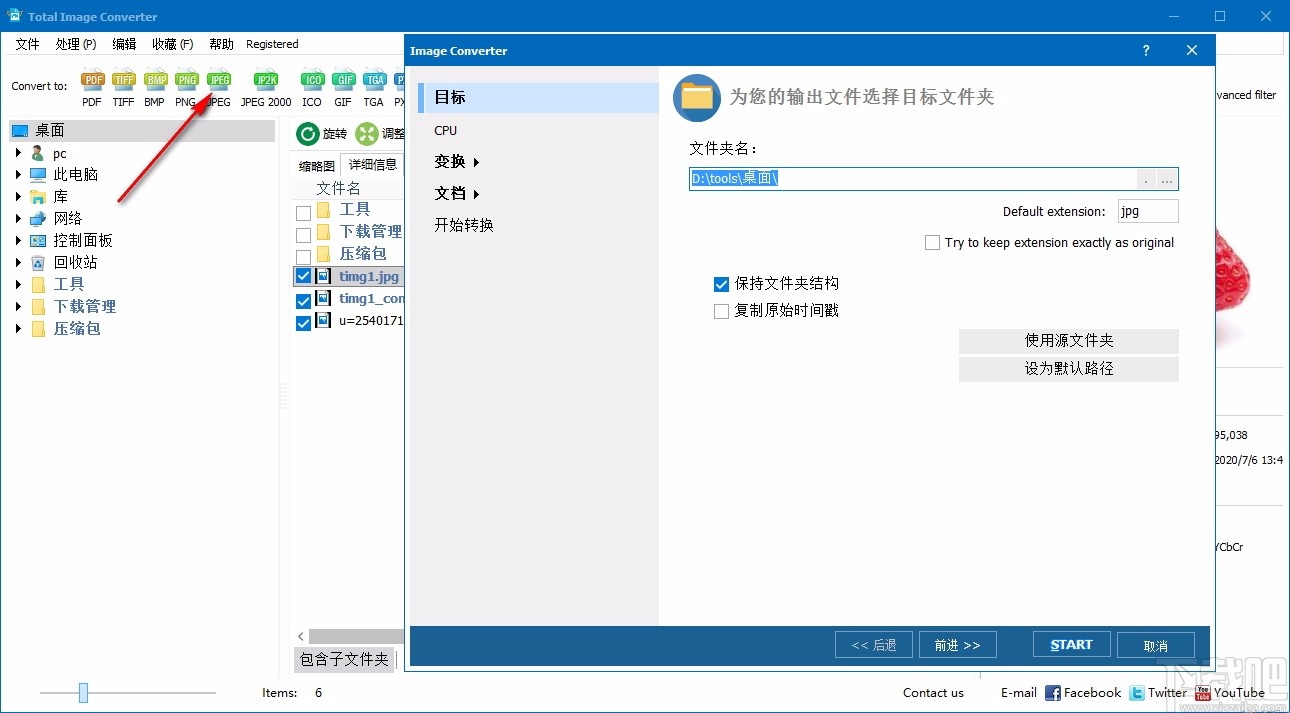The width and height of the screenshot is (1290, 713).
Task: Expand the 控制面板 node in folder tree
Action: (x=18, y=240)
